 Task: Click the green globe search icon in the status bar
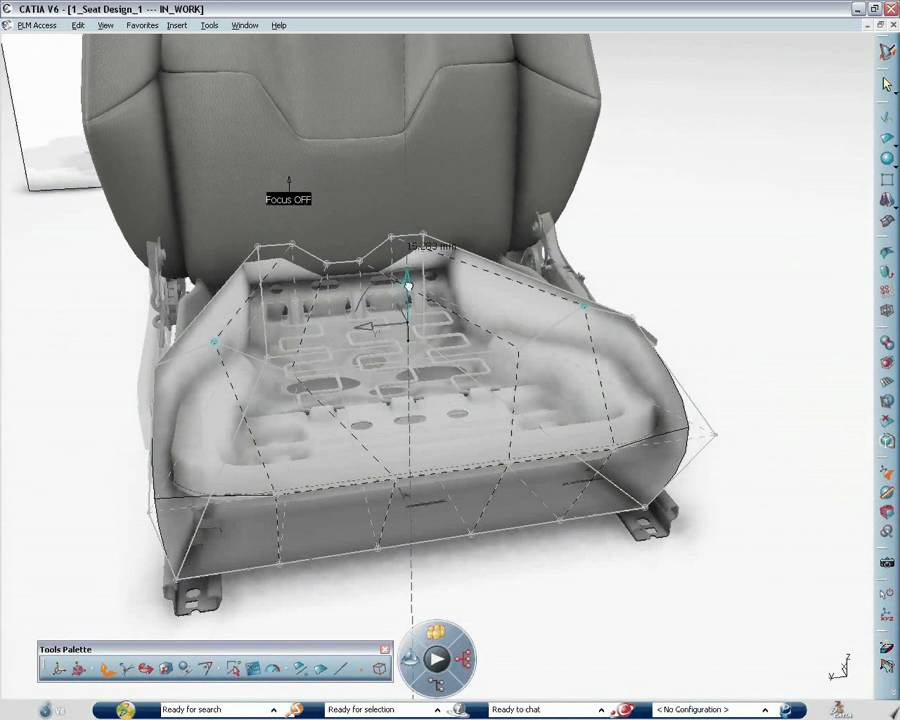[x=126, y=710]
